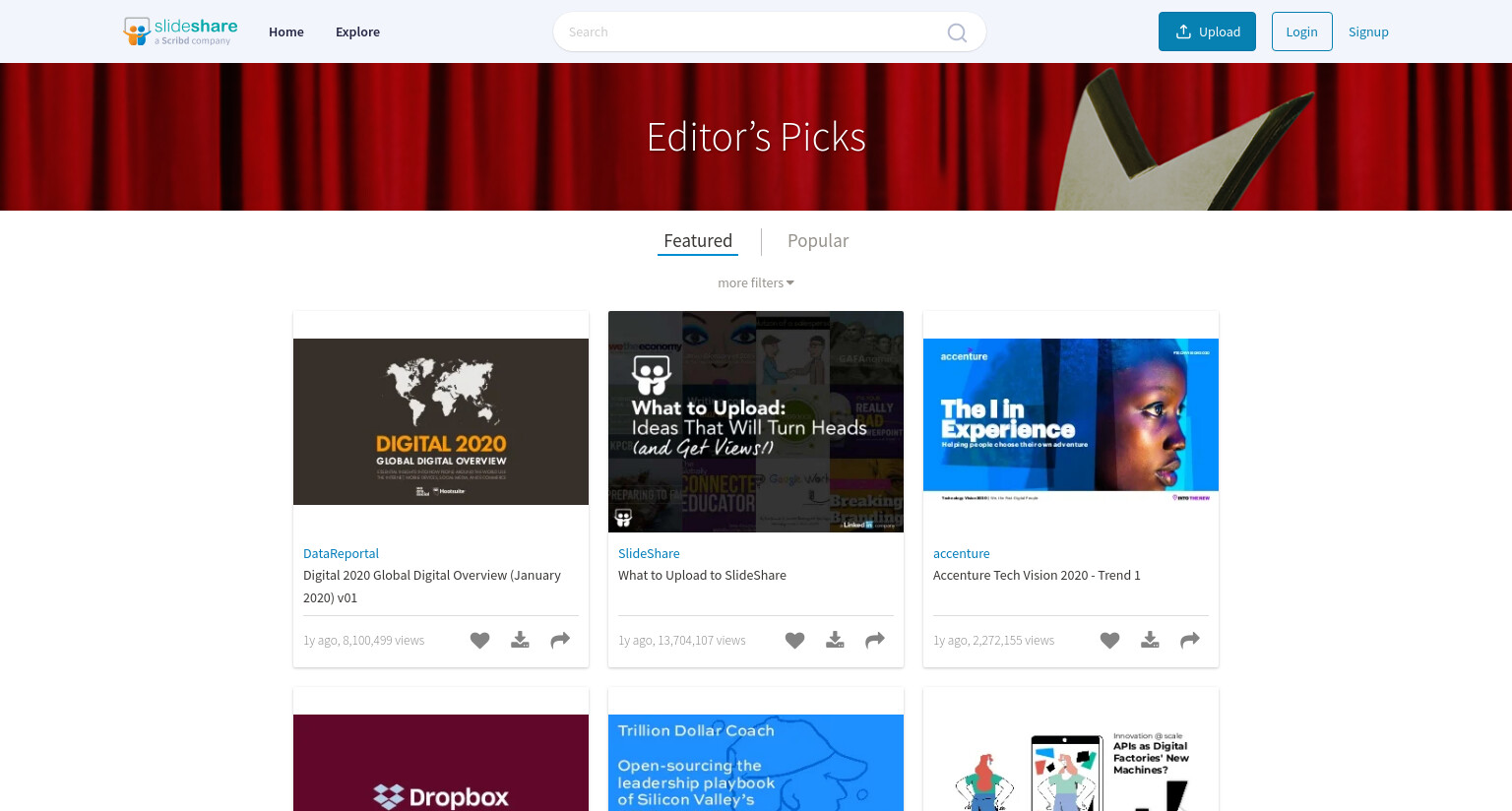Open the Digital 2020 world map thumbnail
The height and width of the screenshot is (811, 1512).
point(441,421)
